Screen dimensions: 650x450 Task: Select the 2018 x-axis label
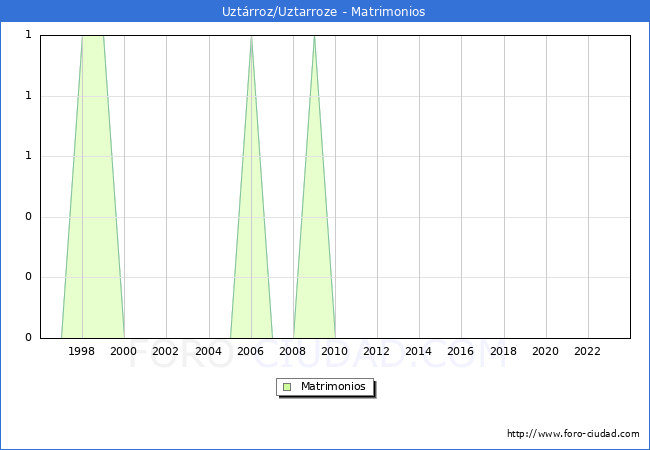(503, 351)
